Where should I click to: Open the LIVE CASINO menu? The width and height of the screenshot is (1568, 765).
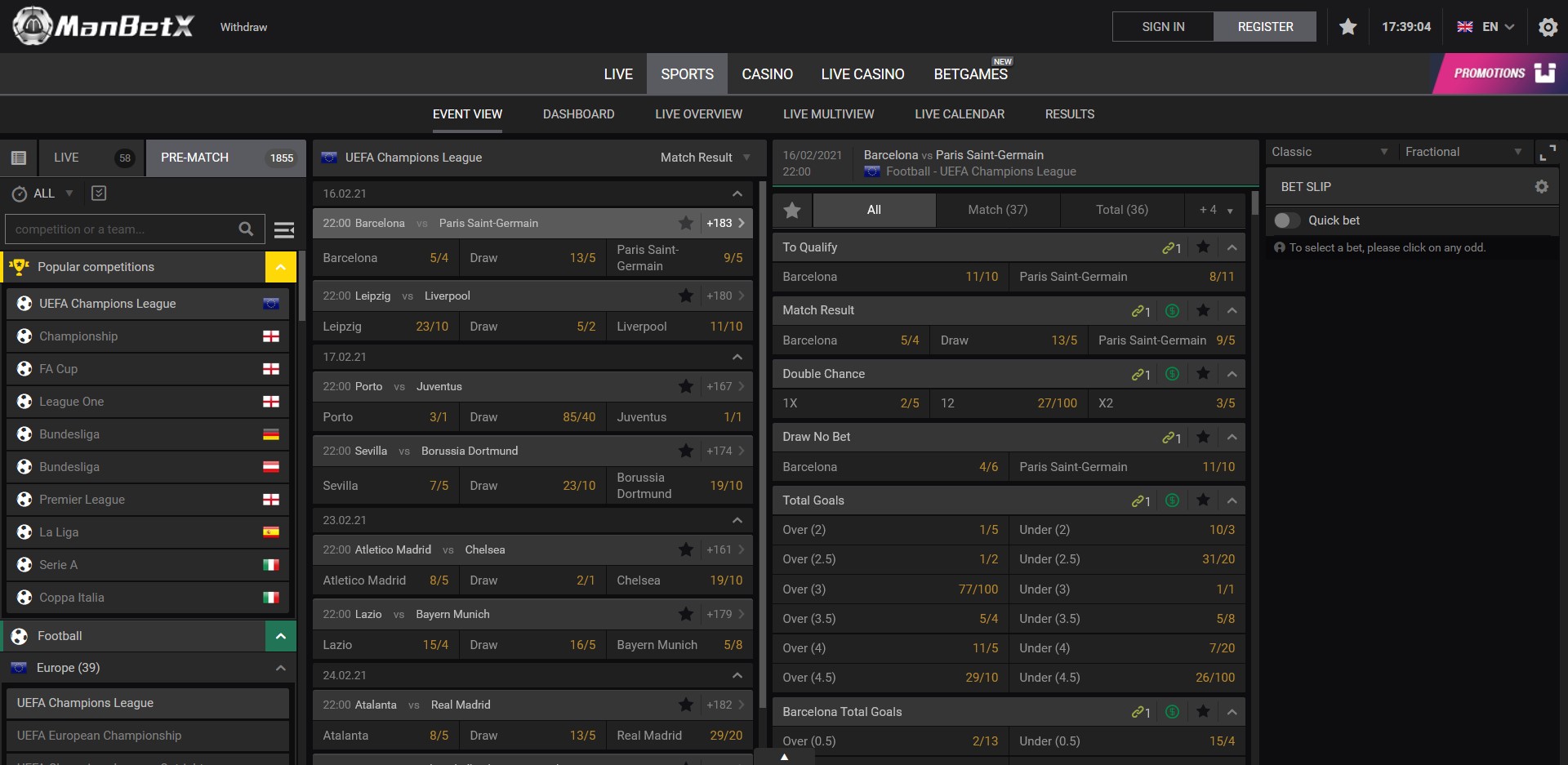point(862,74)
